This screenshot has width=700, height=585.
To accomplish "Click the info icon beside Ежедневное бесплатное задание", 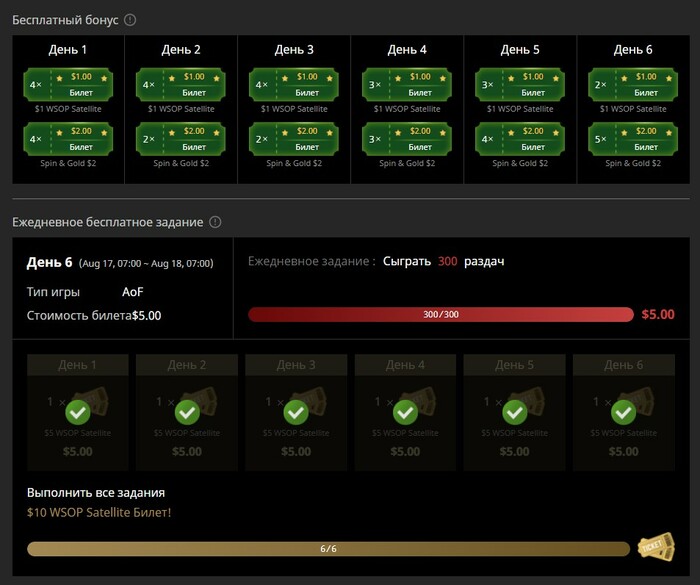I will pos(215,222).
